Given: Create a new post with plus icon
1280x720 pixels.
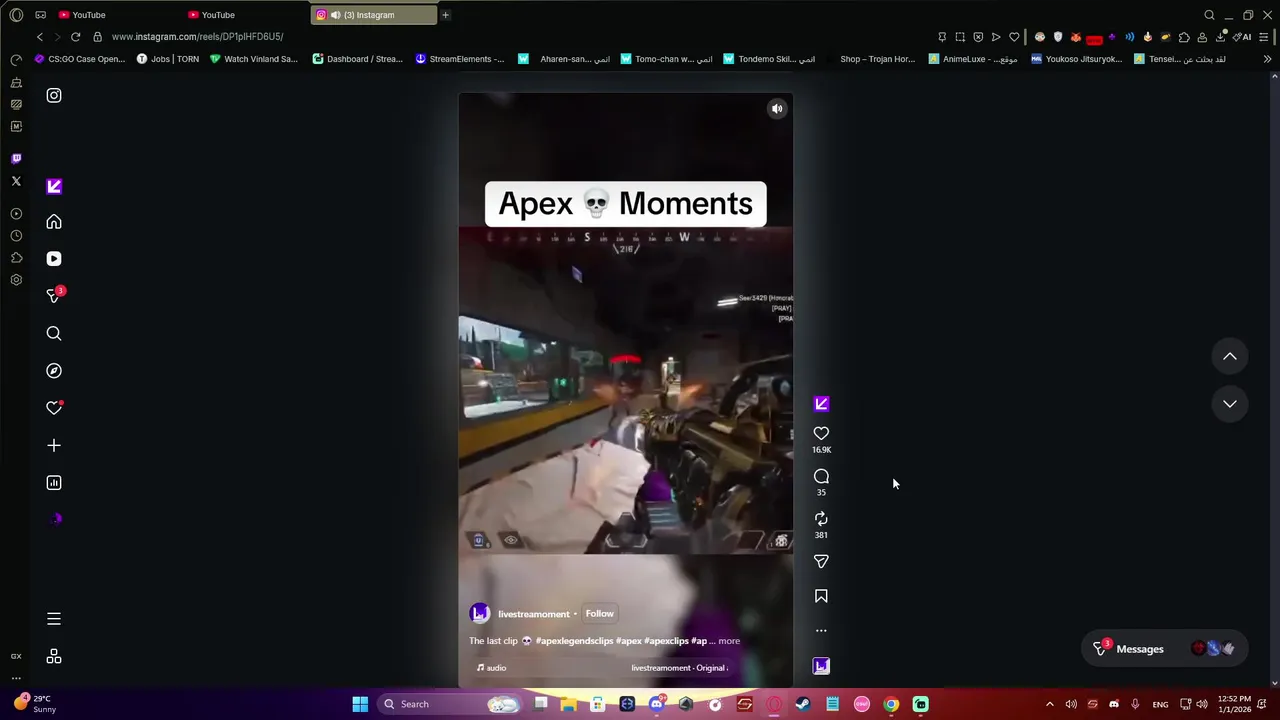Looking at the screenshot, I should coord(54,445).
